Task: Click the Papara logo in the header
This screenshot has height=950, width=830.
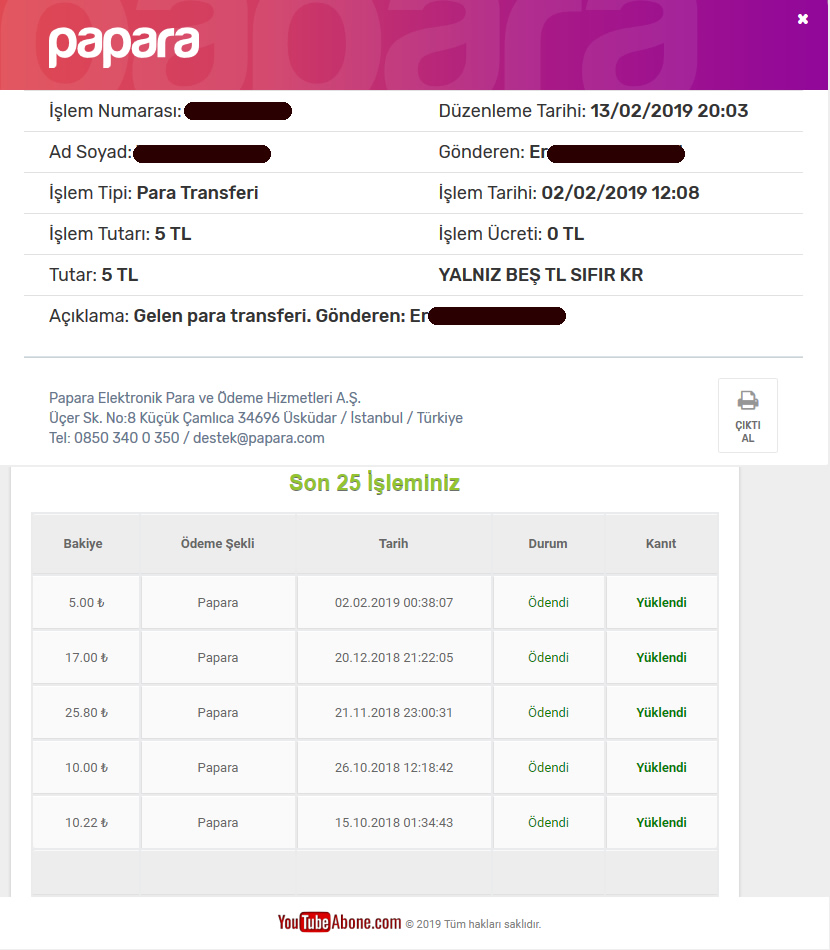Action: point(124,46)
